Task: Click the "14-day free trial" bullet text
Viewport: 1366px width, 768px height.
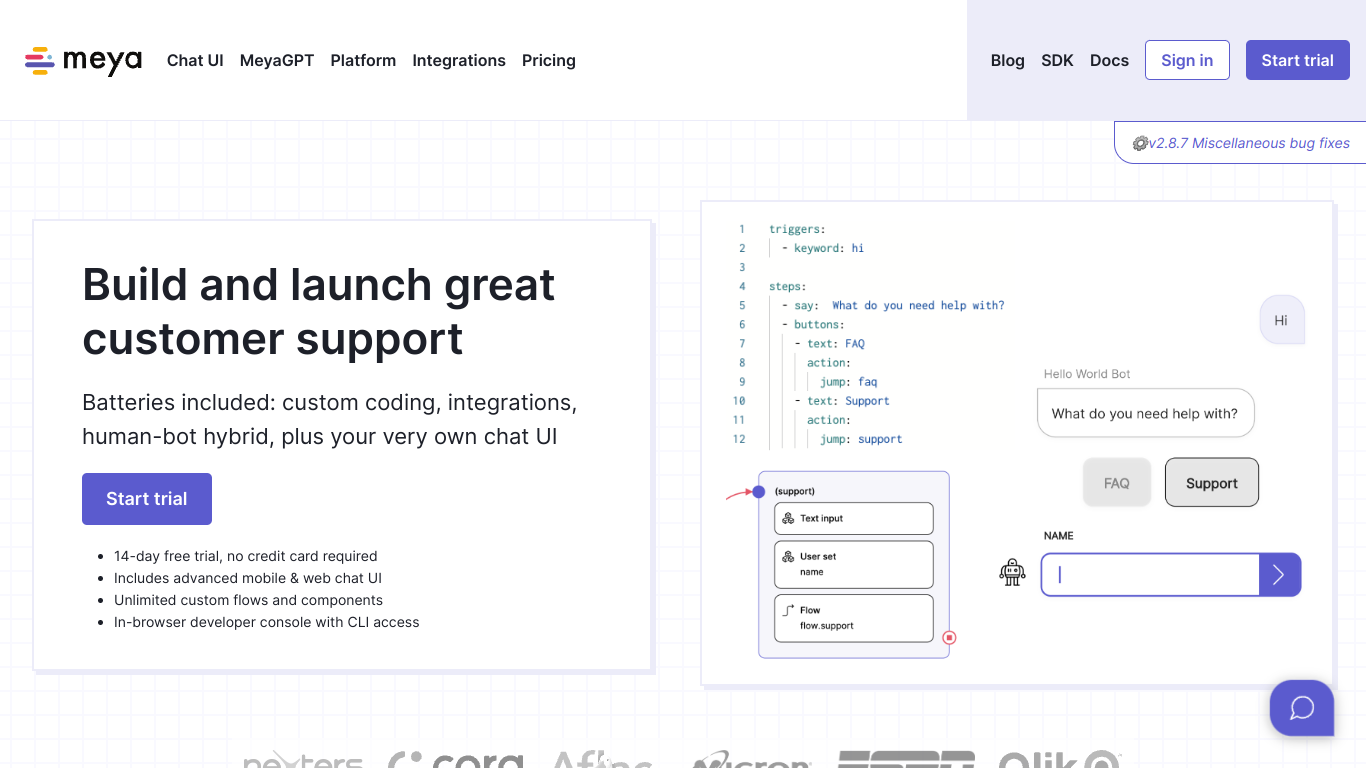Action: point(246,556)
